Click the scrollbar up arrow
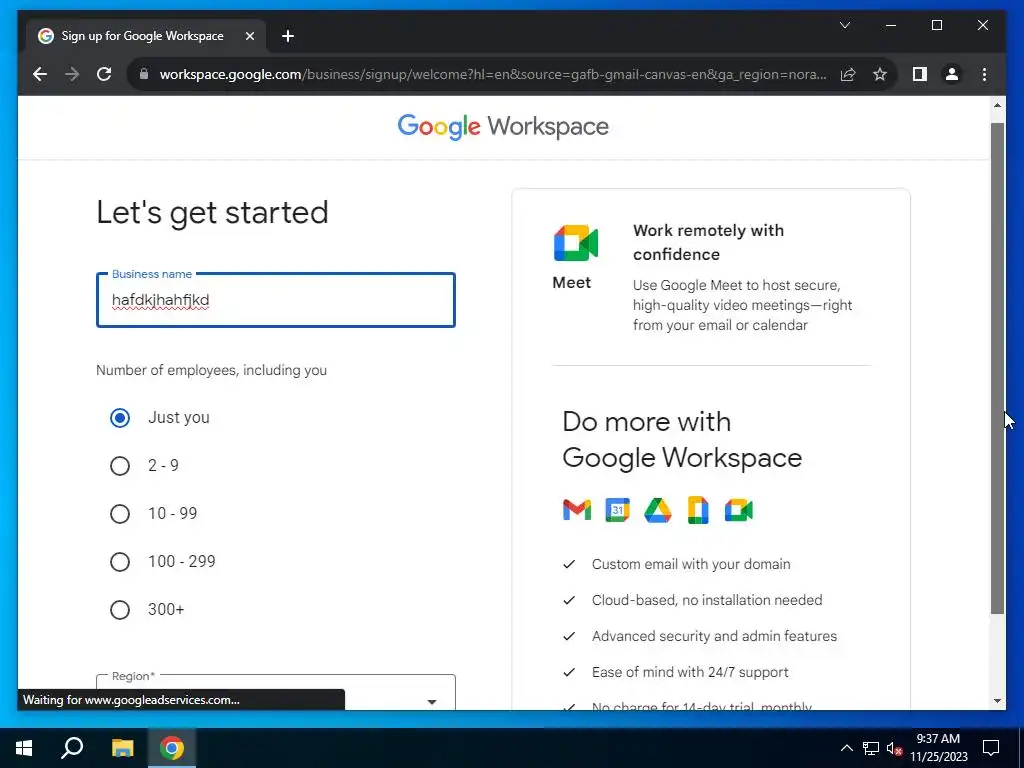The height and width of the screenshot is (768, 1024). (997, 105)
